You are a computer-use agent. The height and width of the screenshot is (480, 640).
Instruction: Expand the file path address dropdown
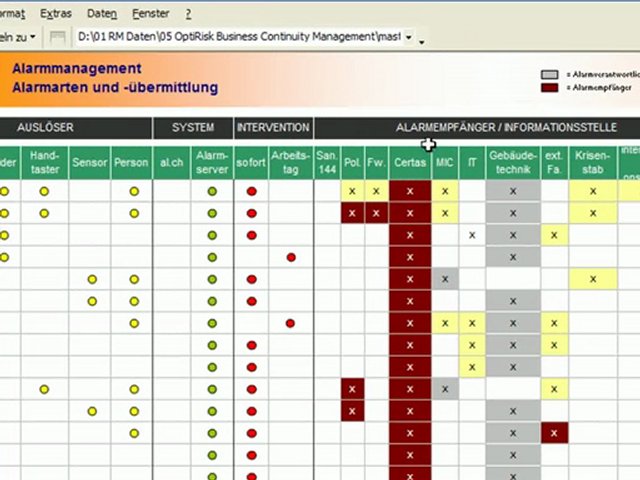(x=409, y=38)
